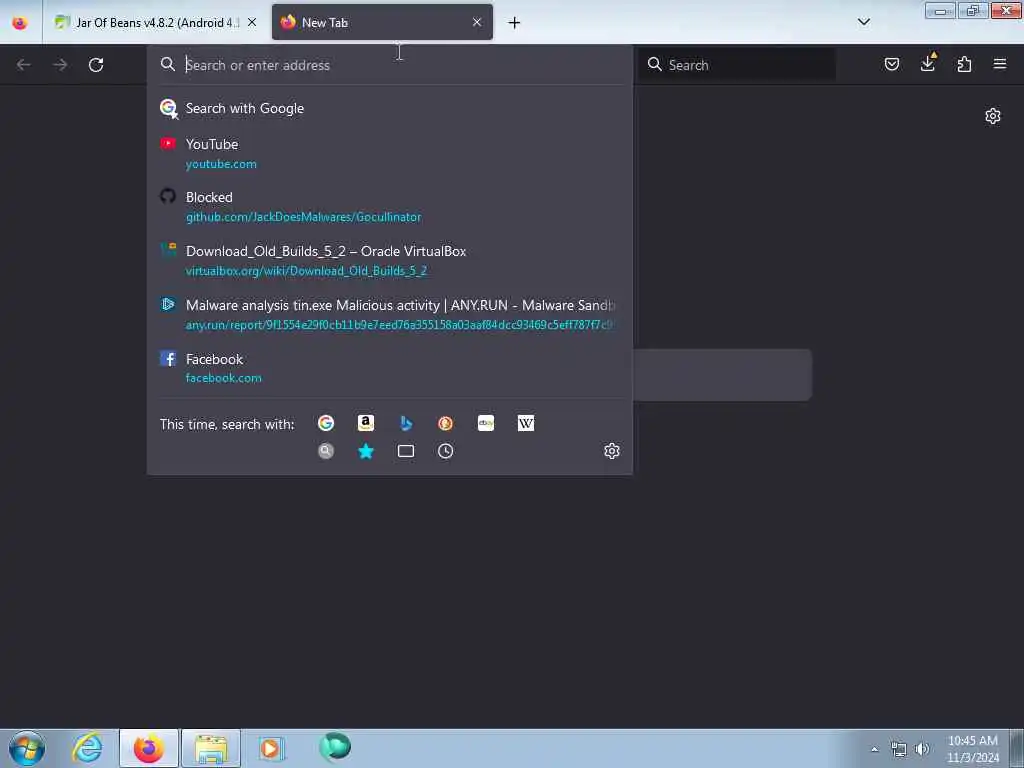Click the green bean taskbar app
Screen dimensions: 1024x768
click(334, 747)
